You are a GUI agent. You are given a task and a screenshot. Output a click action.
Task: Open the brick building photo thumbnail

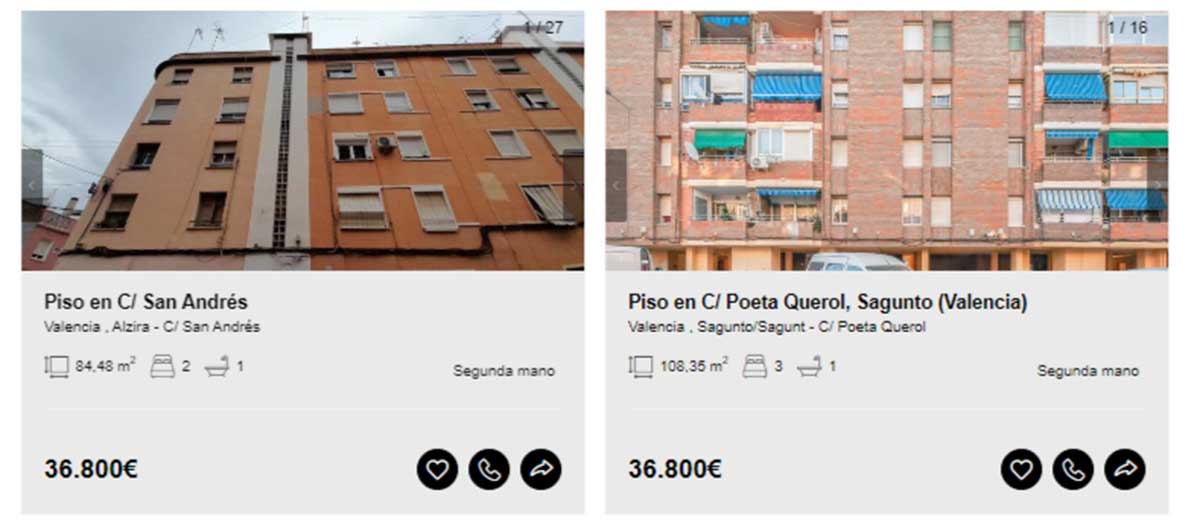click(887, 140)
